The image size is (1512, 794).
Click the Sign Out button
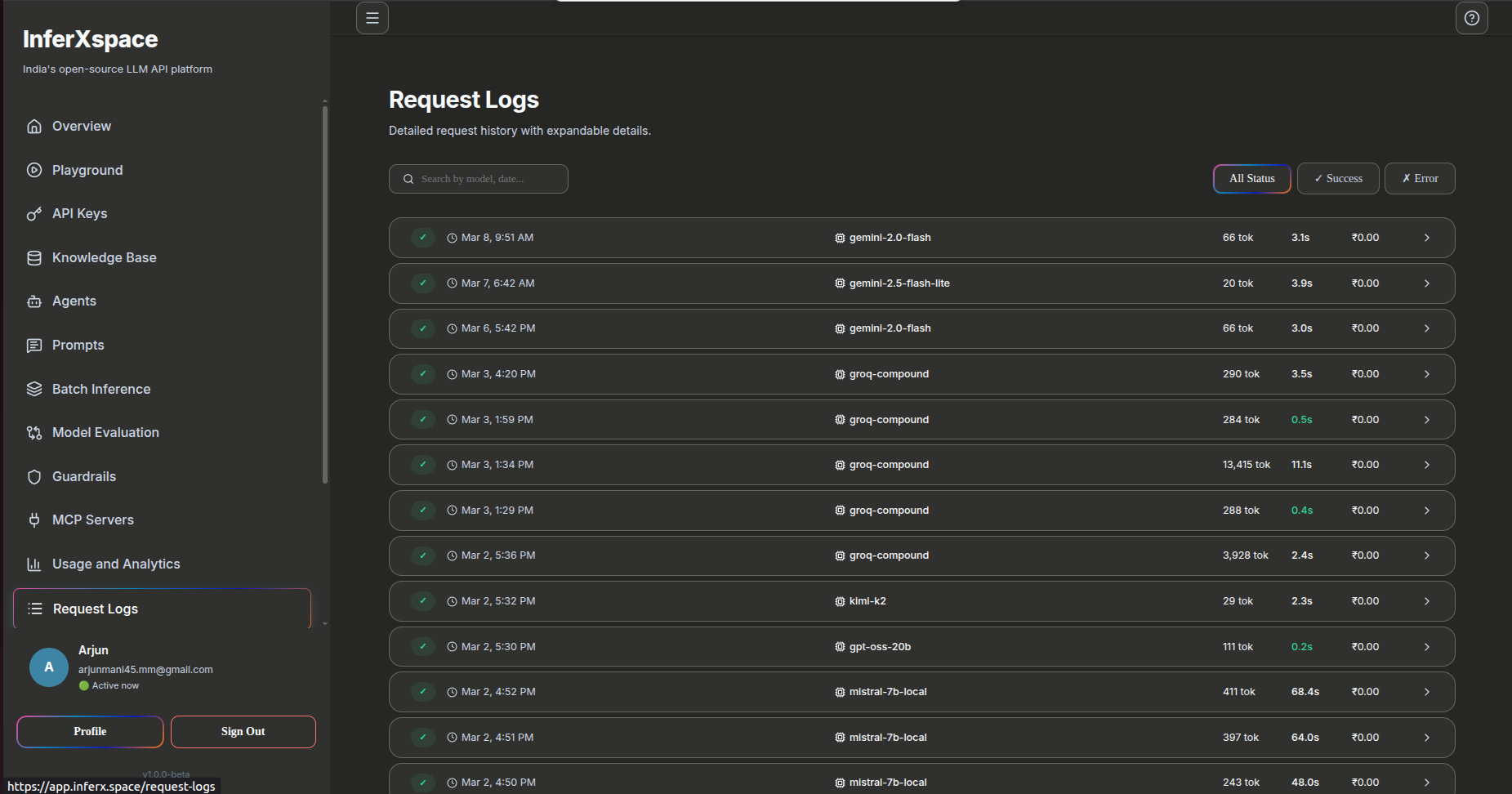(243, 732)
